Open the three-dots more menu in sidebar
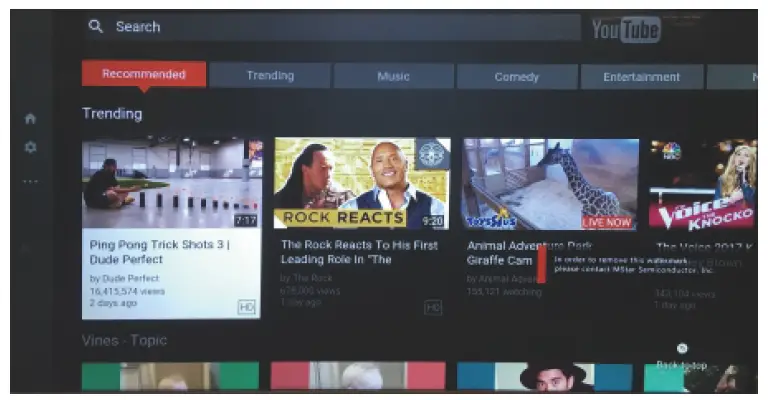This screenshot has width=768, height=400. 30,181
